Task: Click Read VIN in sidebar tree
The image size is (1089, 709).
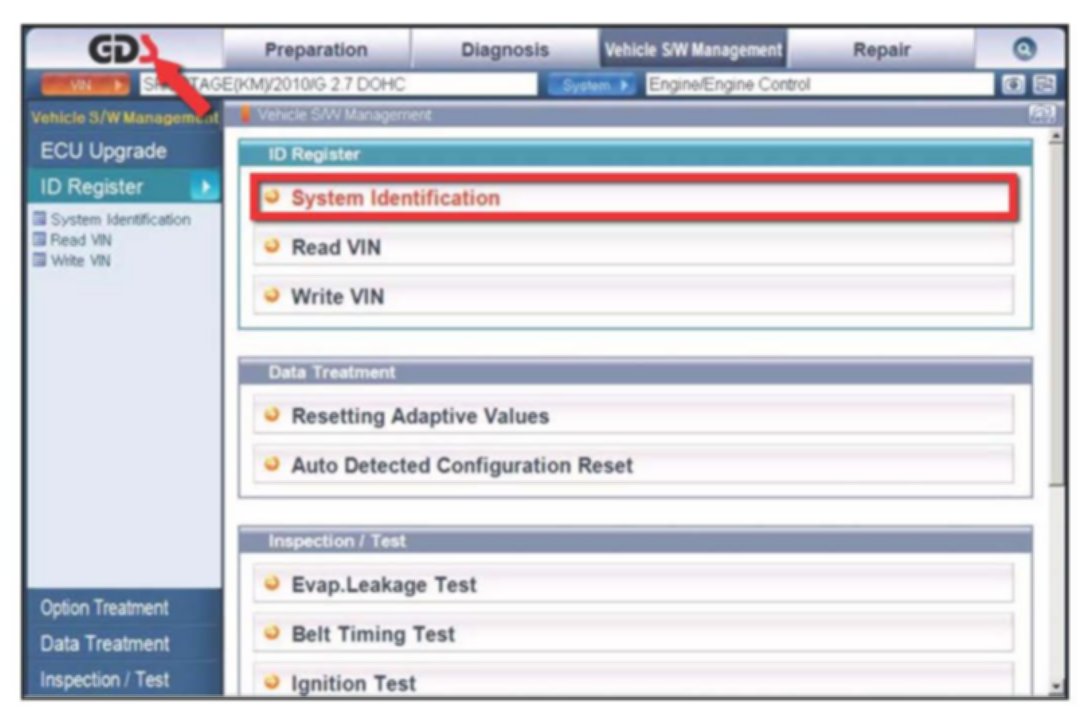Action: point(81,240)
